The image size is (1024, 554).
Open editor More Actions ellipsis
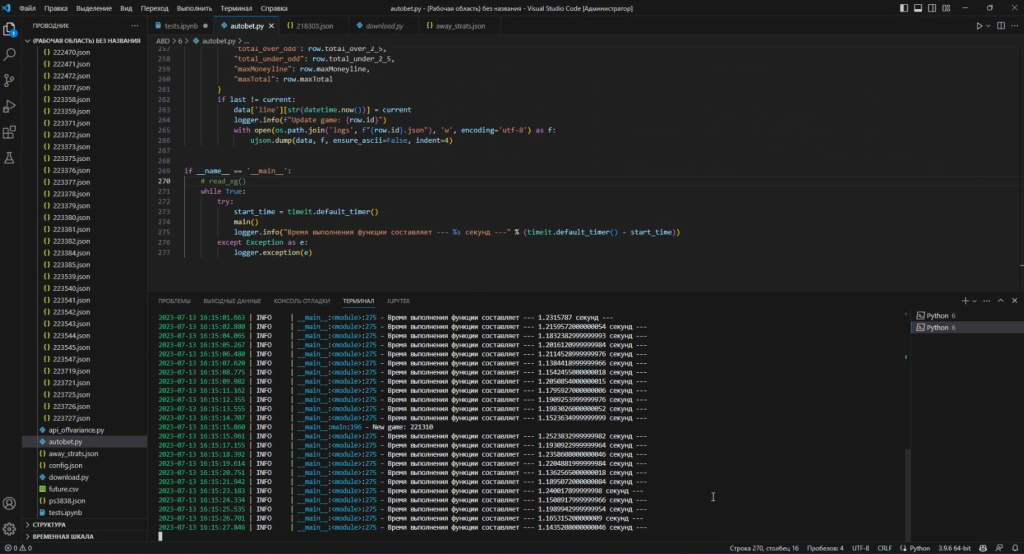(1014, 25)
